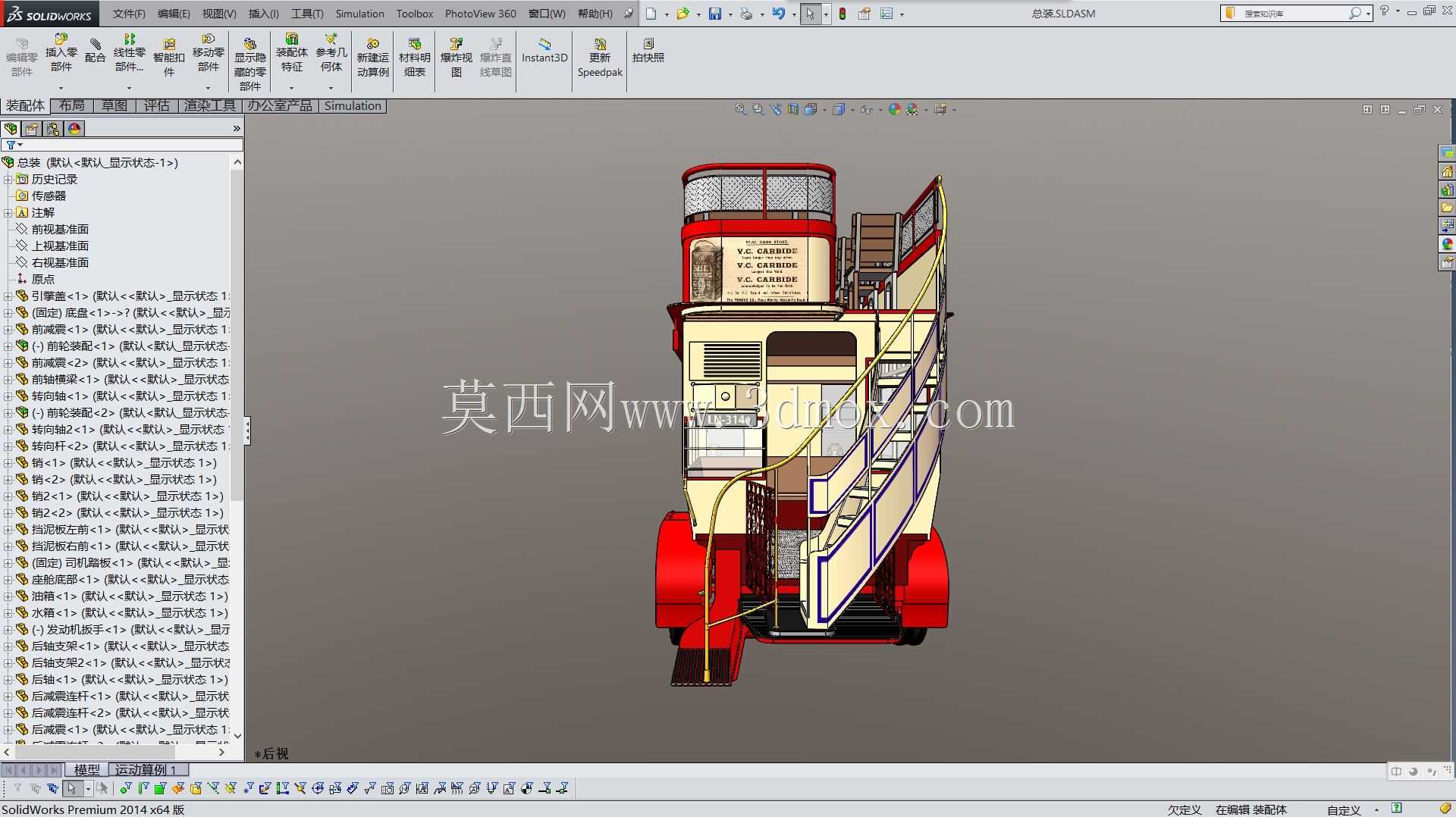Screen dimensions: 1456x817
Task: Activate the Instant3D tool
Action: (x=544, y=51)
